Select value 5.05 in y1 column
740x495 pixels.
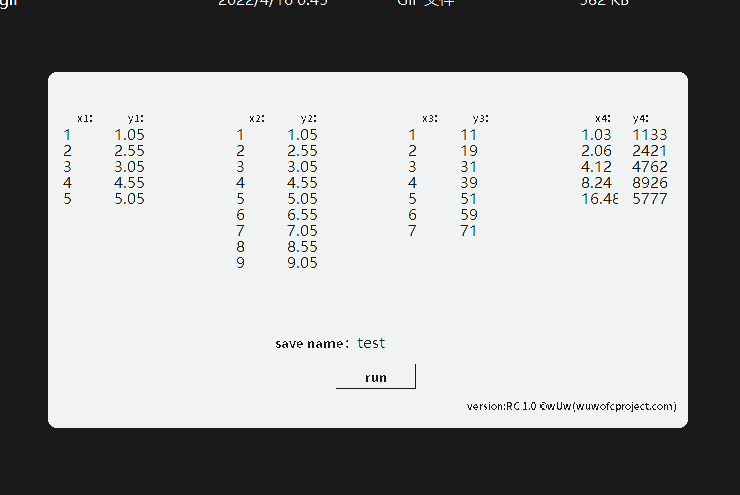(129, 199)
